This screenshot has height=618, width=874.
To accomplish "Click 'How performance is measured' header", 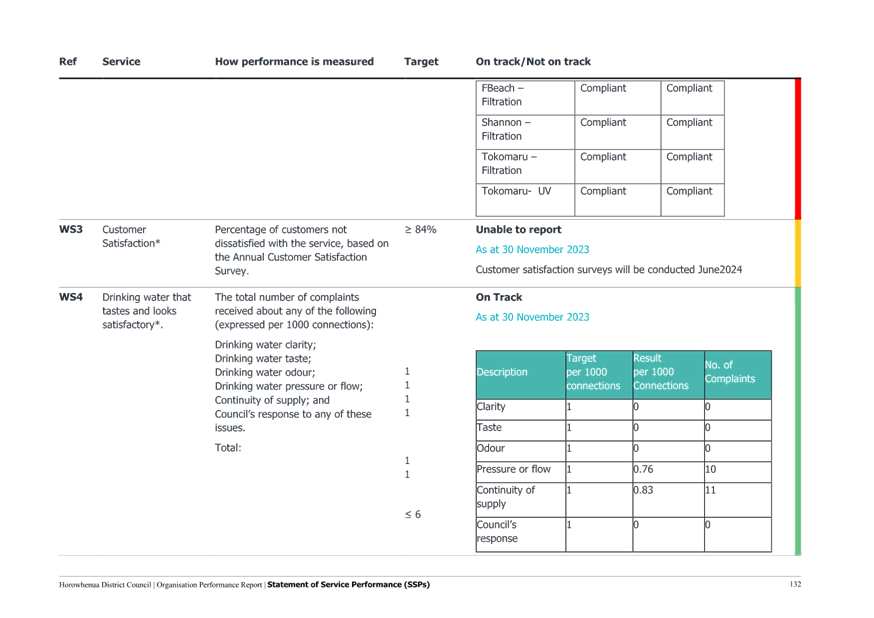I will coord(294,62).
